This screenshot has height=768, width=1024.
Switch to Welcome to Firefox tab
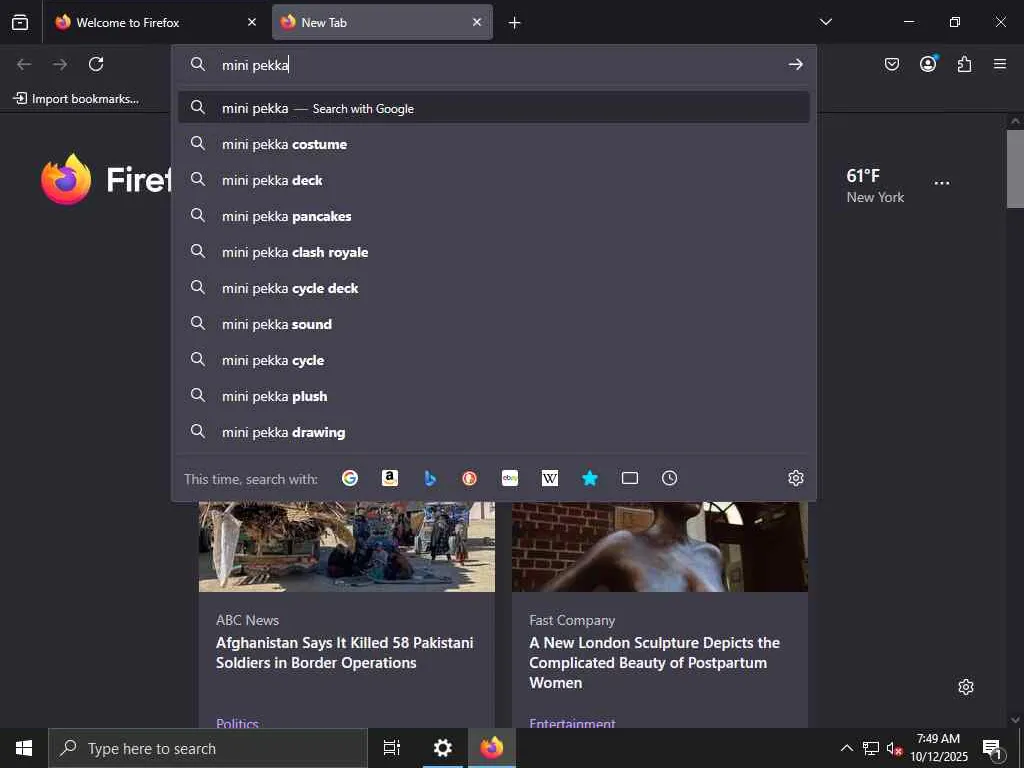coord(157,22)
